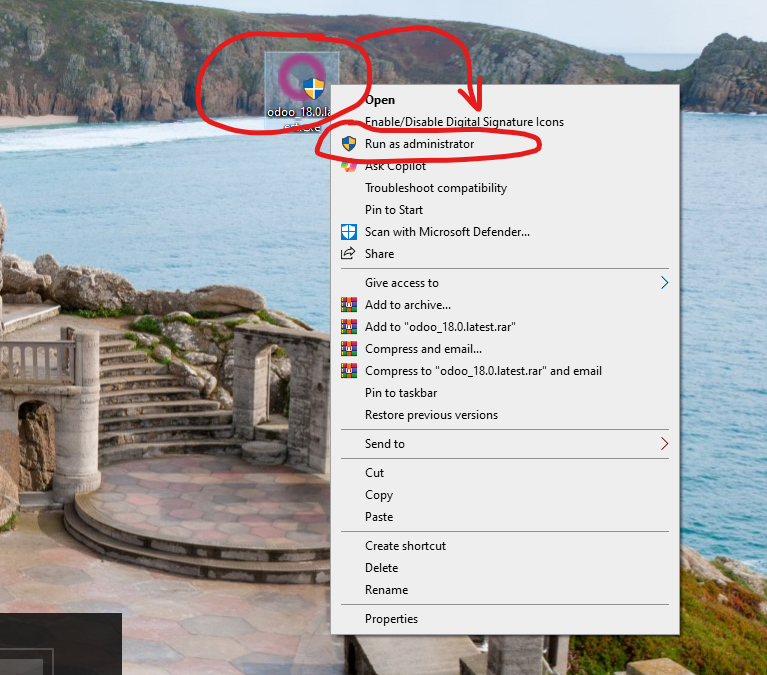The image size is (767, 675).
Task: Choose Compress to "odoo_18.0.latest.rar" and email
Action: click(483, 371)
